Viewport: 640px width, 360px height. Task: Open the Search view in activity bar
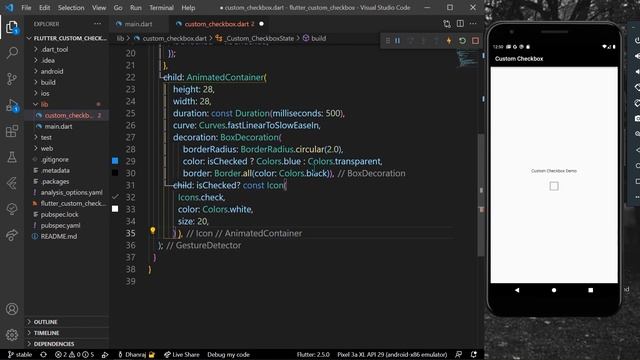click(12, 53)
